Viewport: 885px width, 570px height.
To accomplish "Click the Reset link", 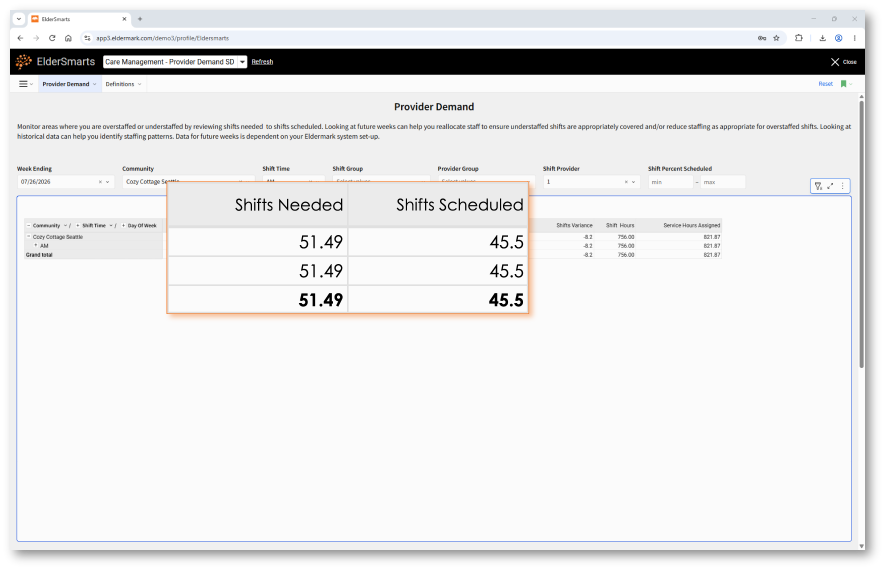I will 825,84.
